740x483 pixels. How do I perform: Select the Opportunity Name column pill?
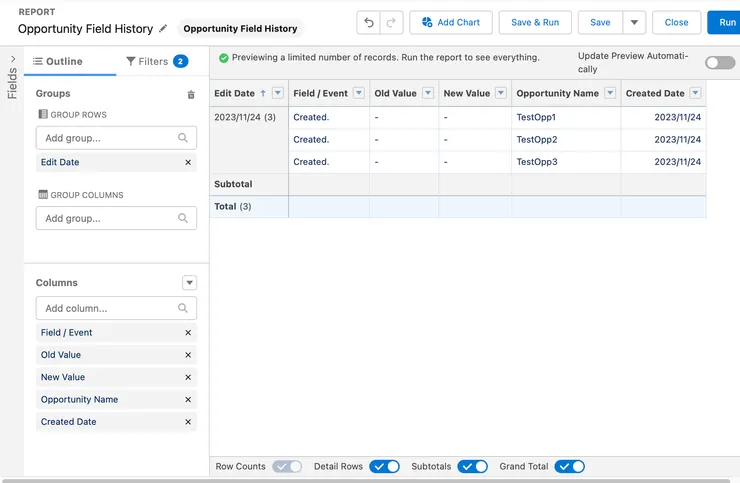pyautogui.click(x=116, y=399)
